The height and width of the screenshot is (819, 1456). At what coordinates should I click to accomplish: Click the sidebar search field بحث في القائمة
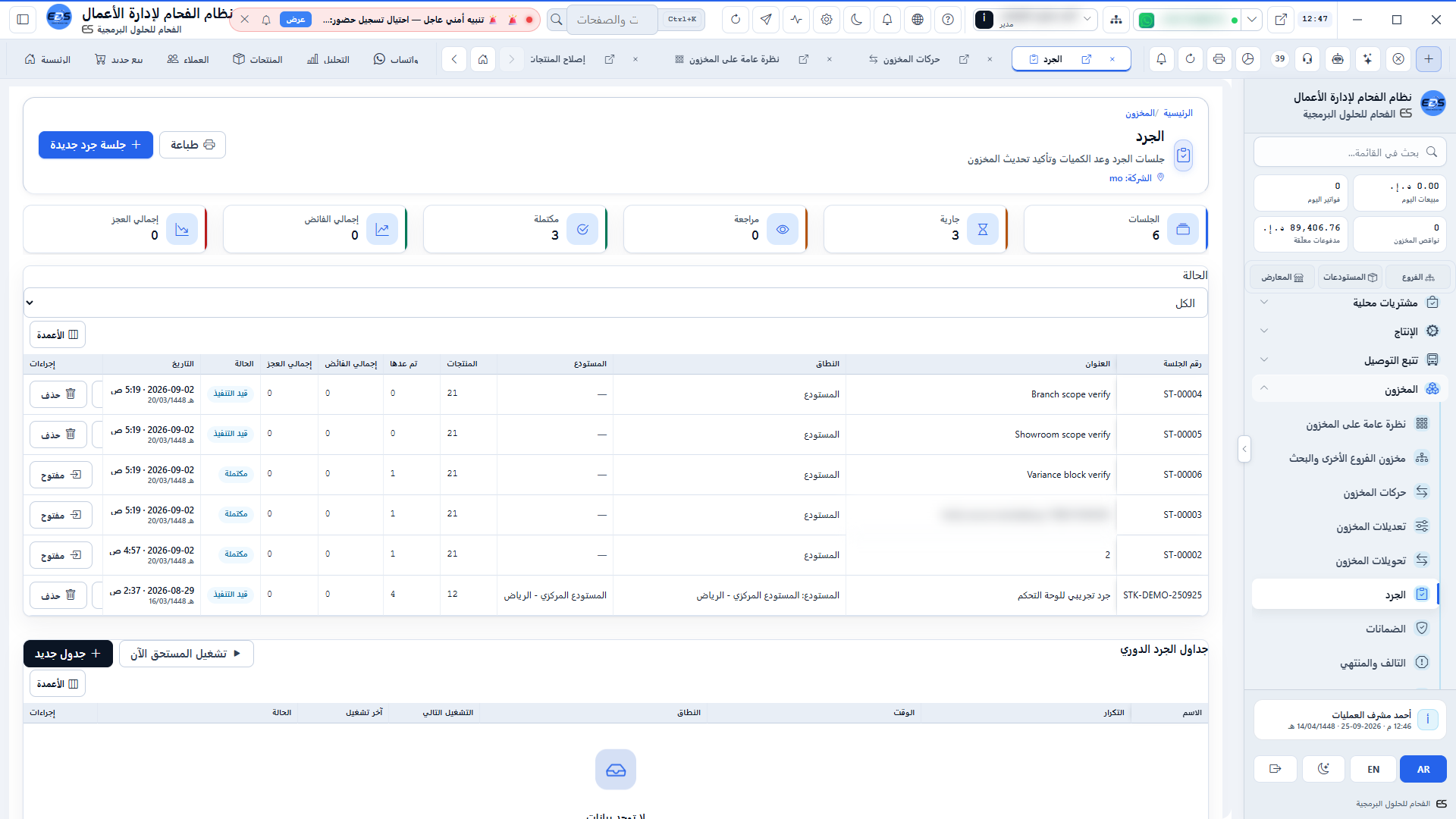[x=1350, y=152]
